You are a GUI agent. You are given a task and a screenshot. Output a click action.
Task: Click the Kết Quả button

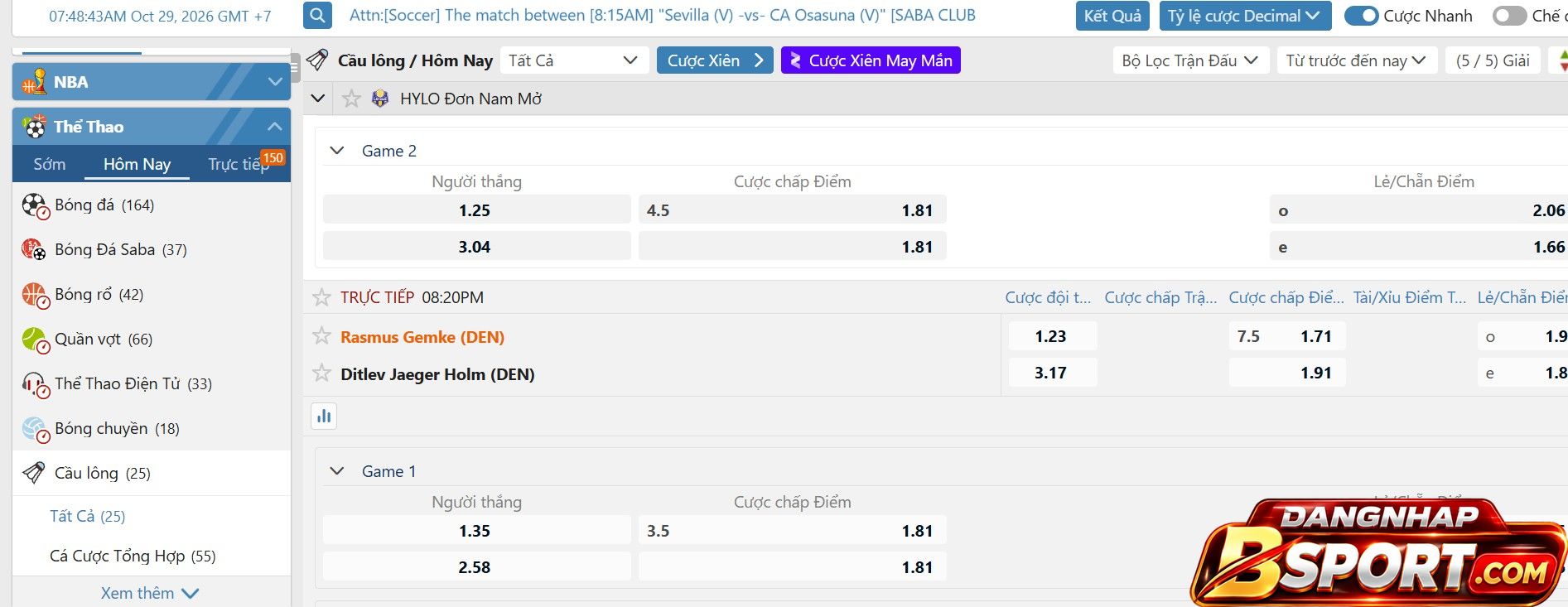click(1112, 16)
